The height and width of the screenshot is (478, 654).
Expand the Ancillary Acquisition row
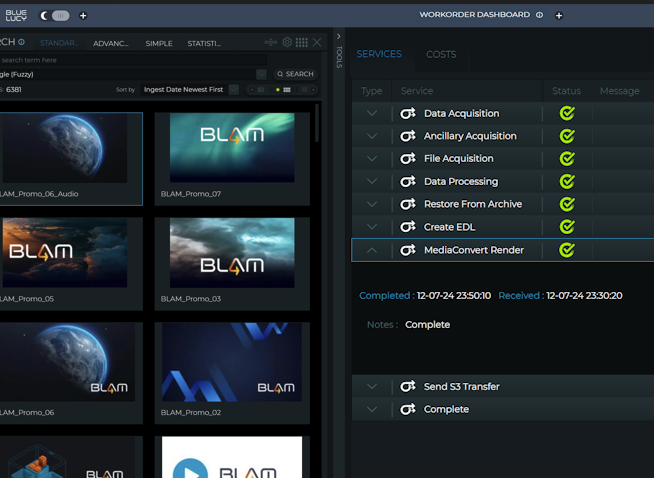pos(372,136)
